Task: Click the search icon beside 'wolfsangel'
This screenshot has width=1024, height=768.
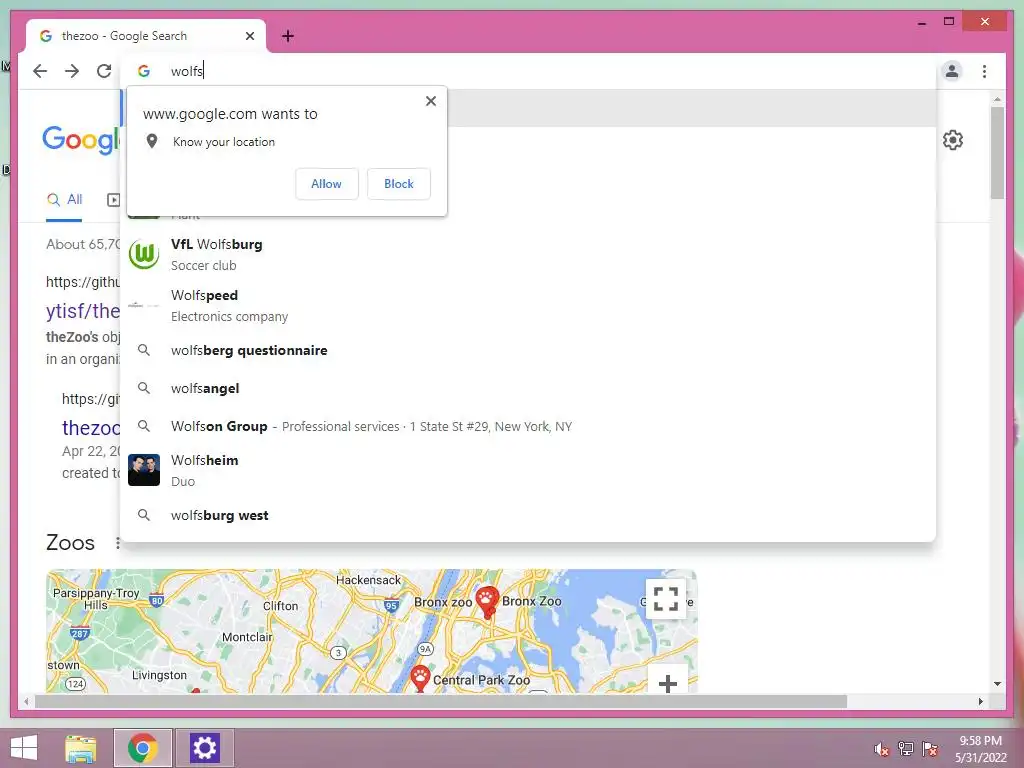Action: tap(144, 388)
